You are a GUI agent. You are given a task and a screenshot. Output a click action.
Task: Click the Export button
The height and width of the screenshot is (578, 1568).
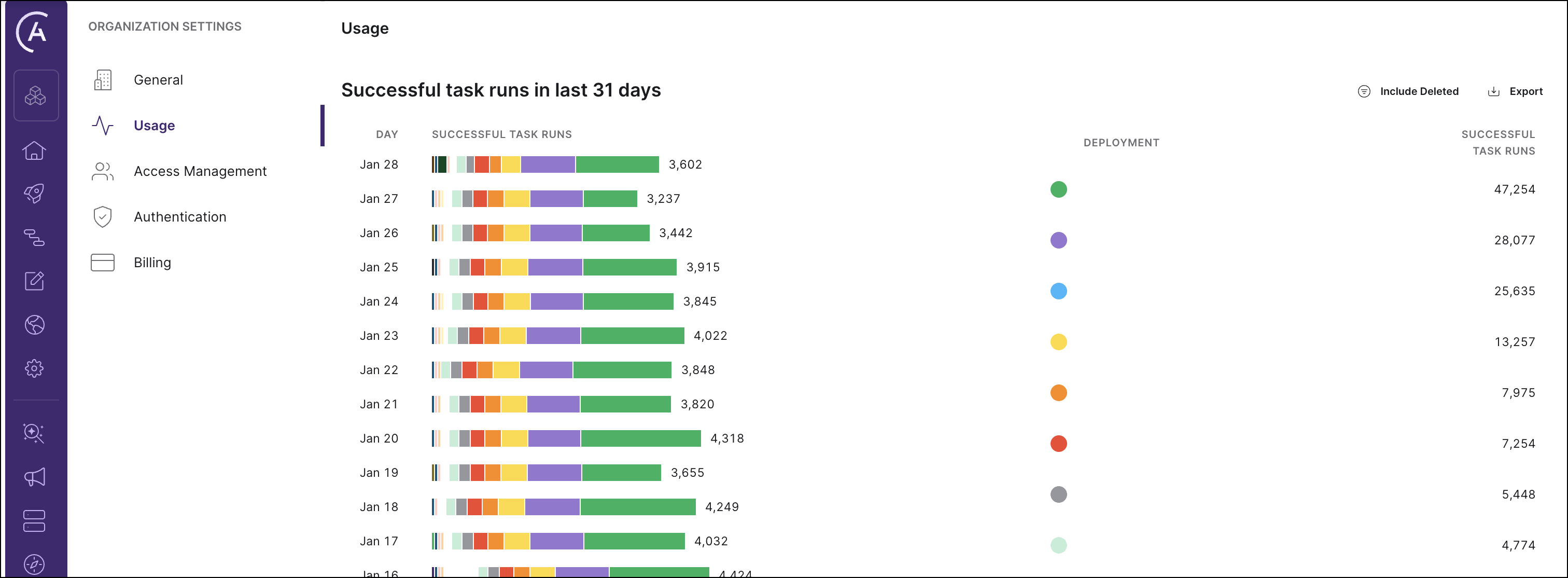click(1515, 90)
